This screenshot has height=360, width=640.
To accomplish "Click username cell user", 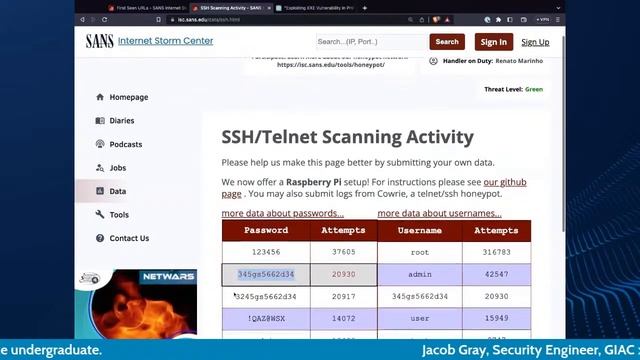I will [420, 318].
